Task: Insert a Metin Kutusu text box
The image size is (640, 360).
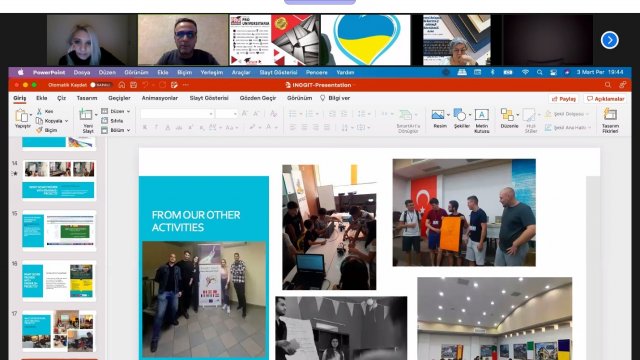Action: (482, 115)
